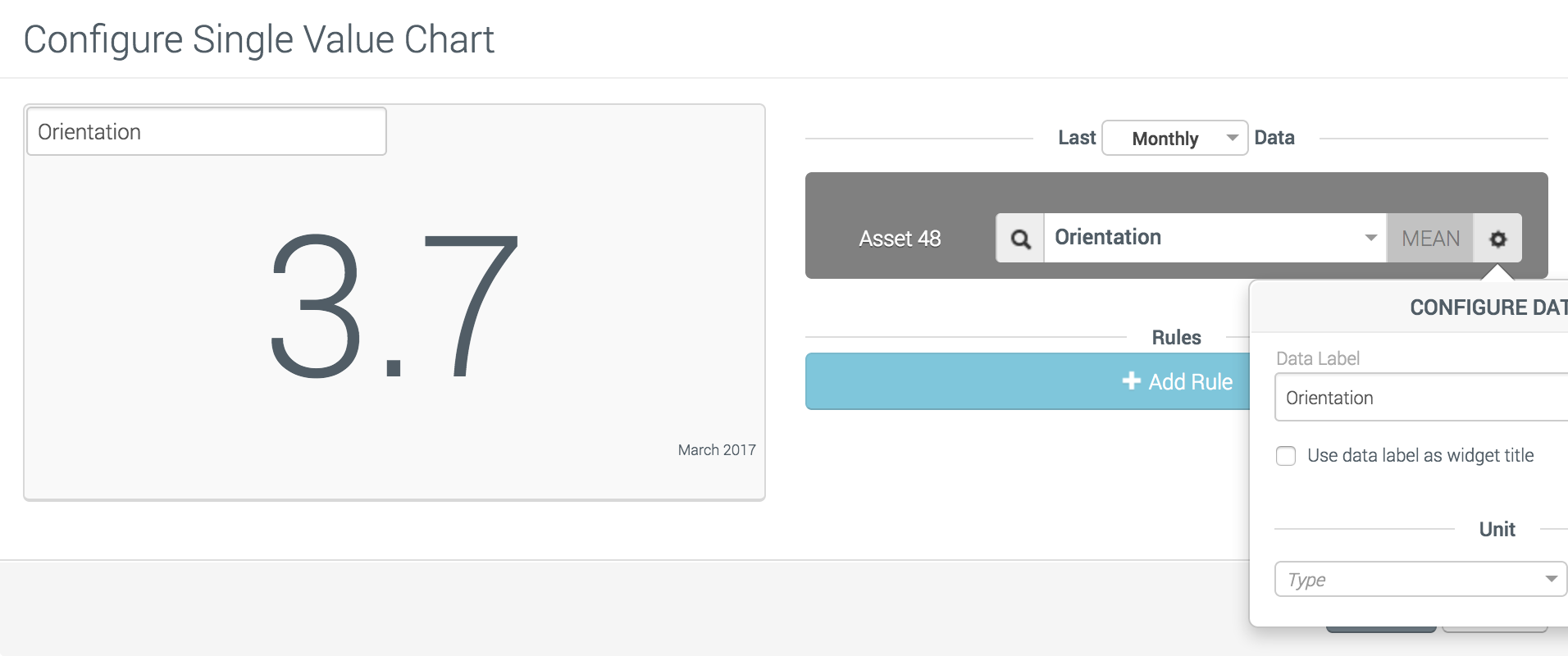The image size is (1568, 656).
Task: Click the dark button under the popover
Action: pyautogui.click(x=1381, y=630)
